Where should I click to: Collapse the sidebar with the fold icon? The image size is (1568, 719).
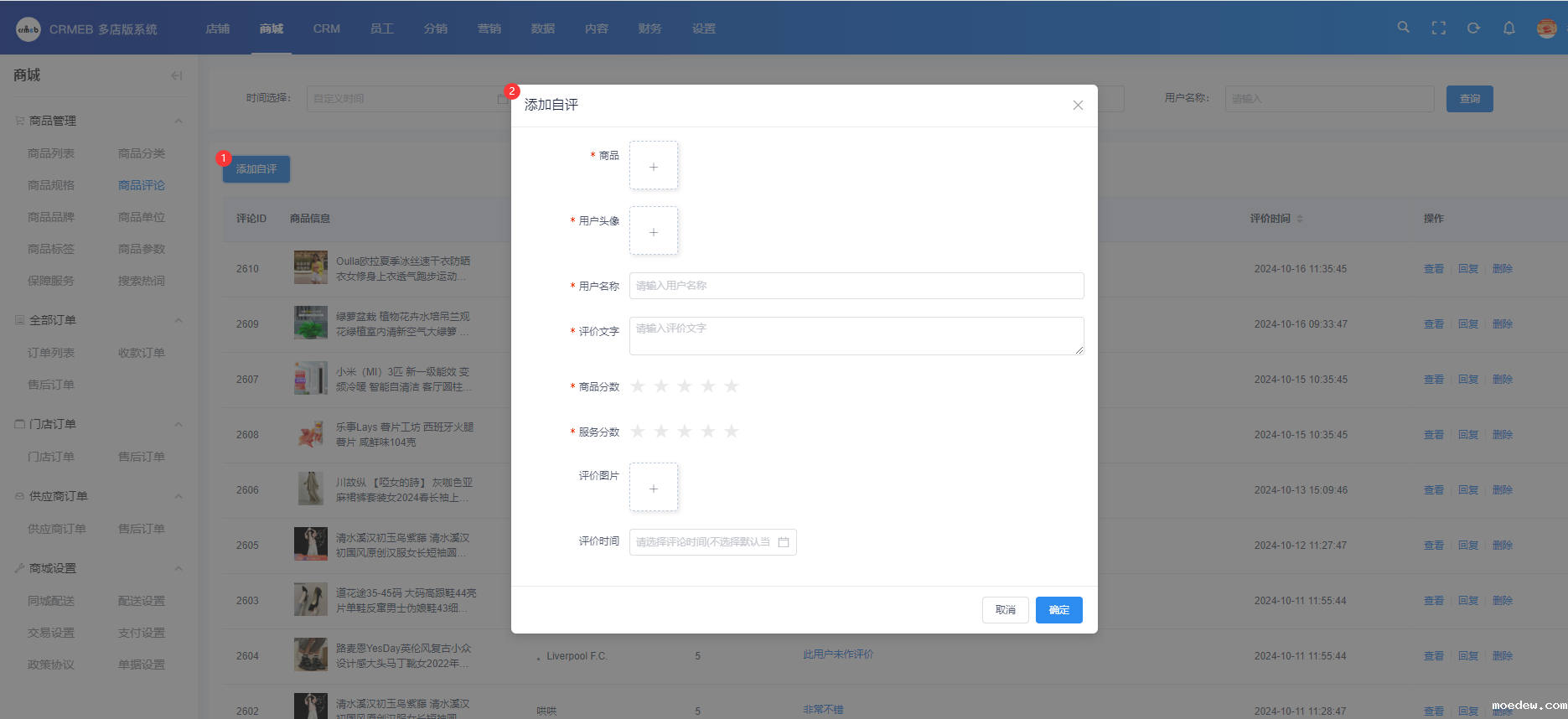click(176, 75)
